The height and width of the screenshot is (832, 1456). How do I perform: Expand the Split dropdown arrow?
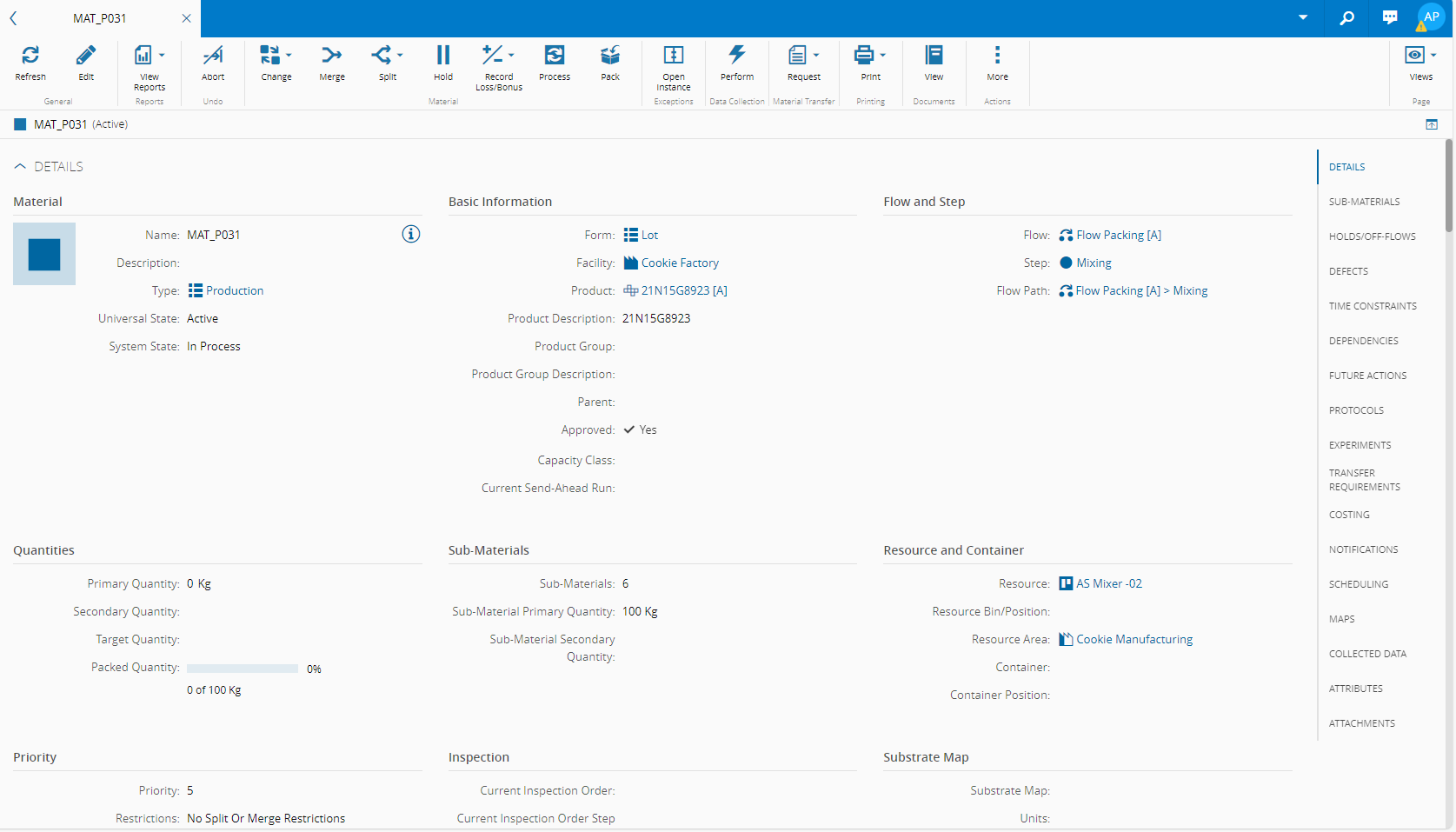(400, 55)
